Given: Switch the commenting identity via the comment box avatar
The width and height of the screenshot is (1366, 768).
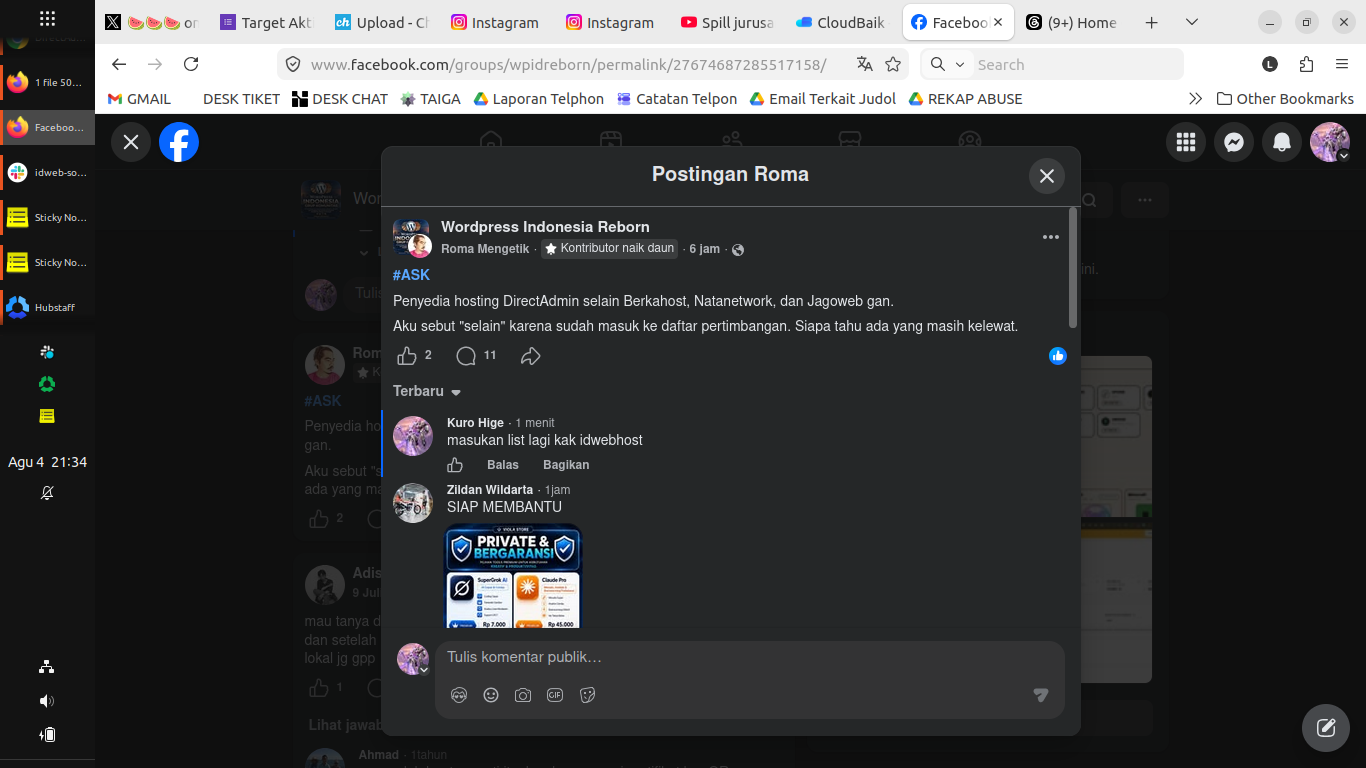Looking at the screenshot, I should tap(413, 659).
